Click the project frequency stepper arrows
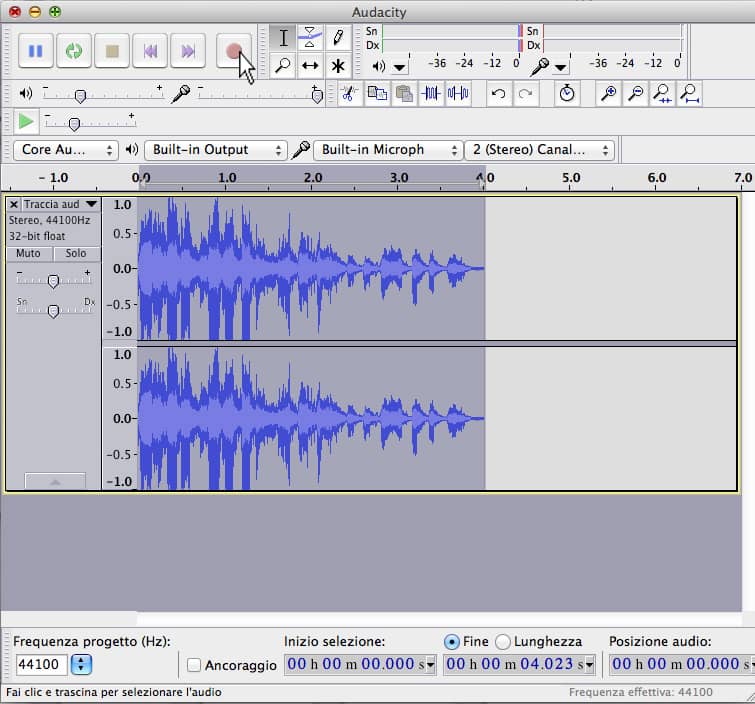 point(81,665)
